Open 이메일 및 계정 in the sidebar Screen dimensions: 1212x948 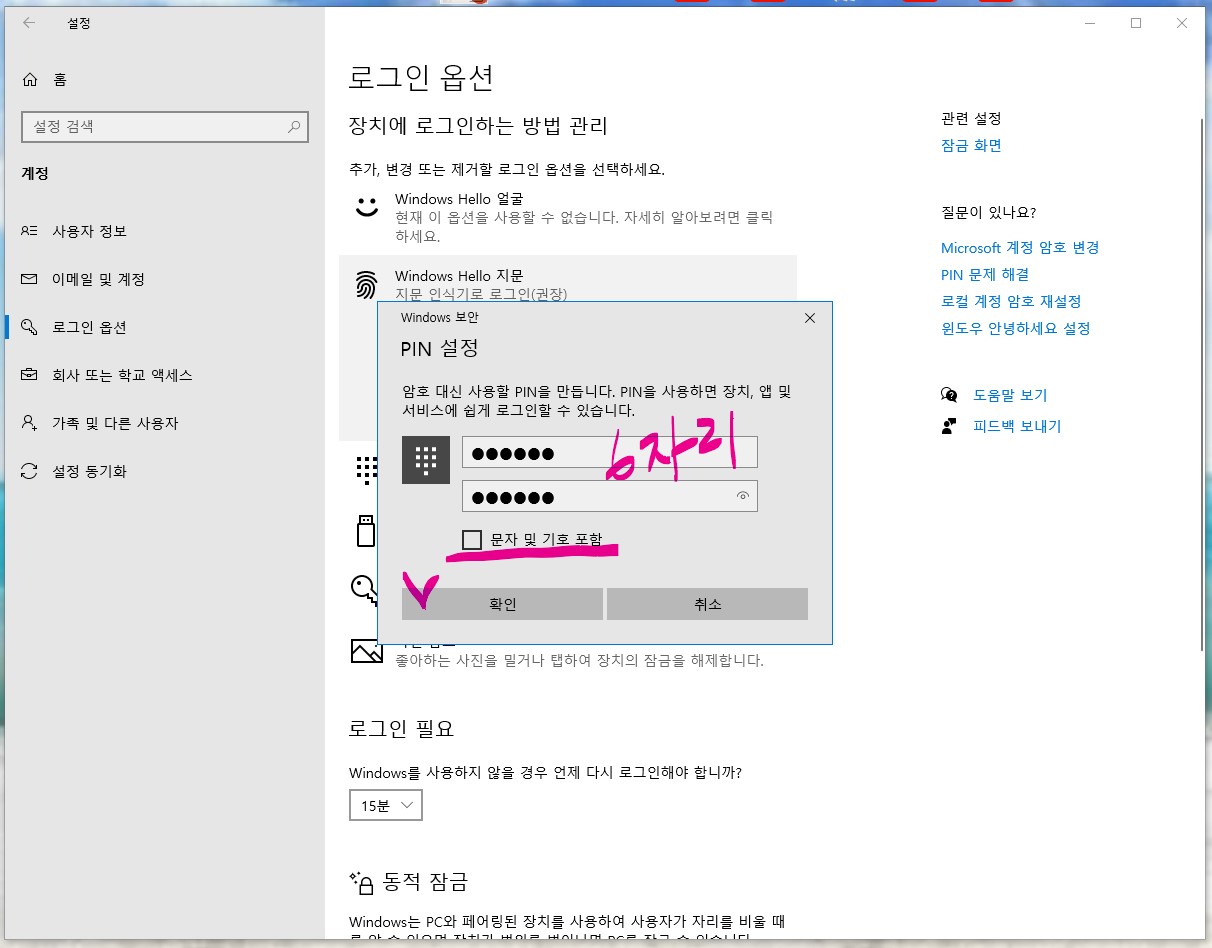[x=99, y=279]
